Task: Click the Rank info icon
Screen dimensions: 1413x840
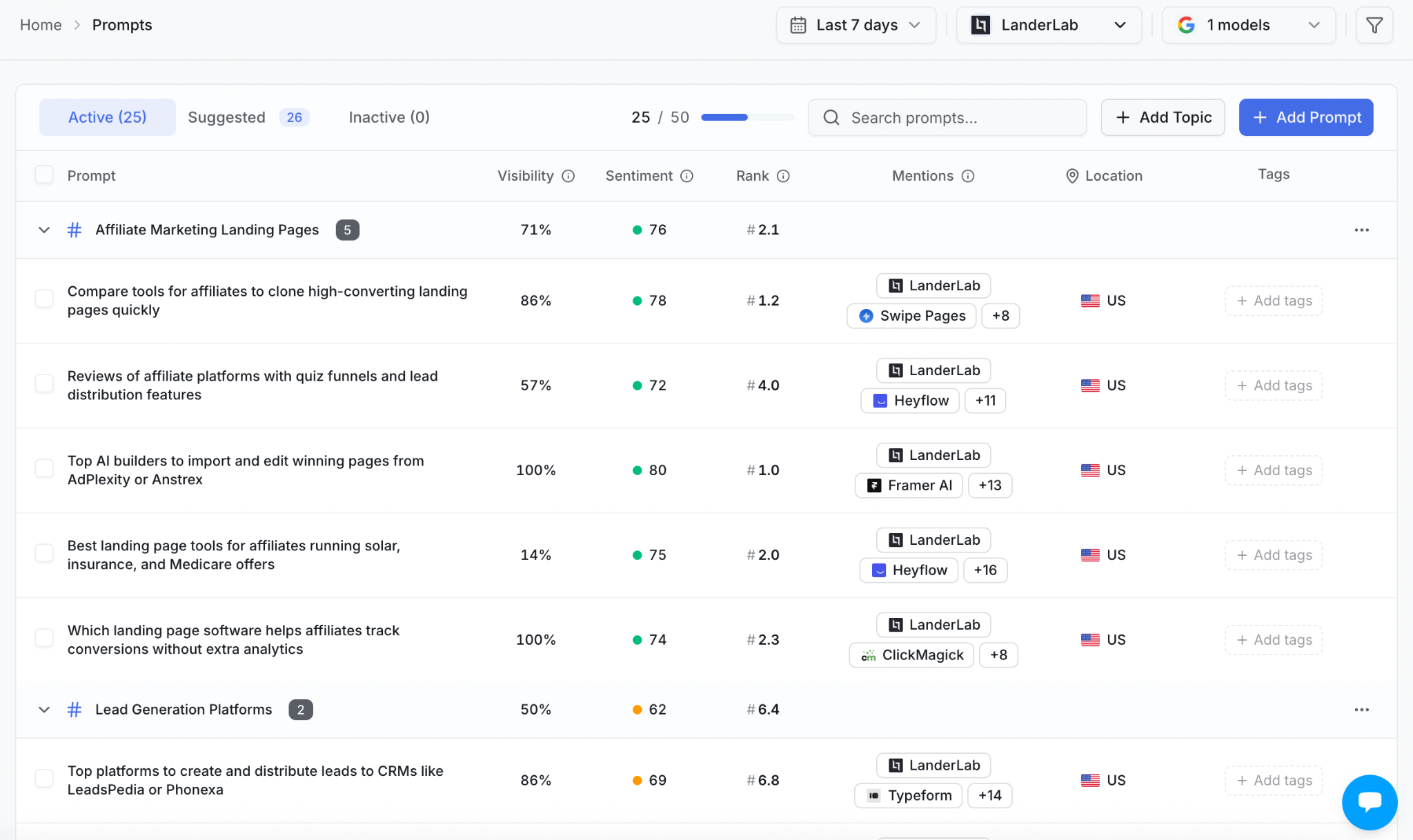Action: click(x=783, y=176)
